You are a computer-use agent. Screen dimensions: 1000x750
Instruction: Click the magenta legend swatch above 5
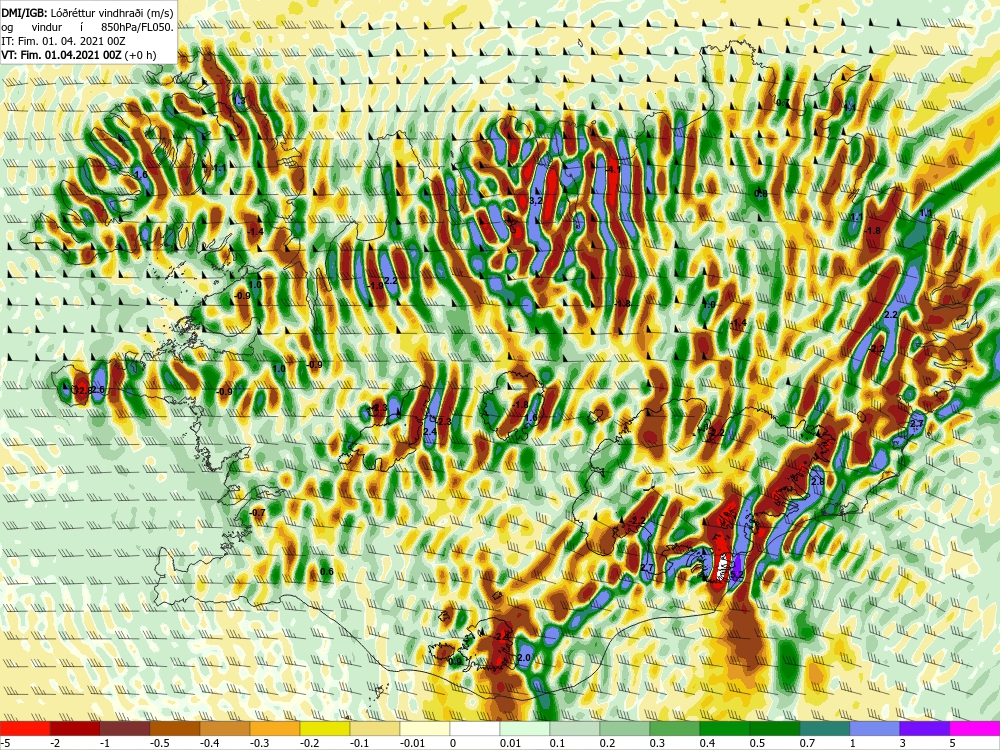[975, 728]
